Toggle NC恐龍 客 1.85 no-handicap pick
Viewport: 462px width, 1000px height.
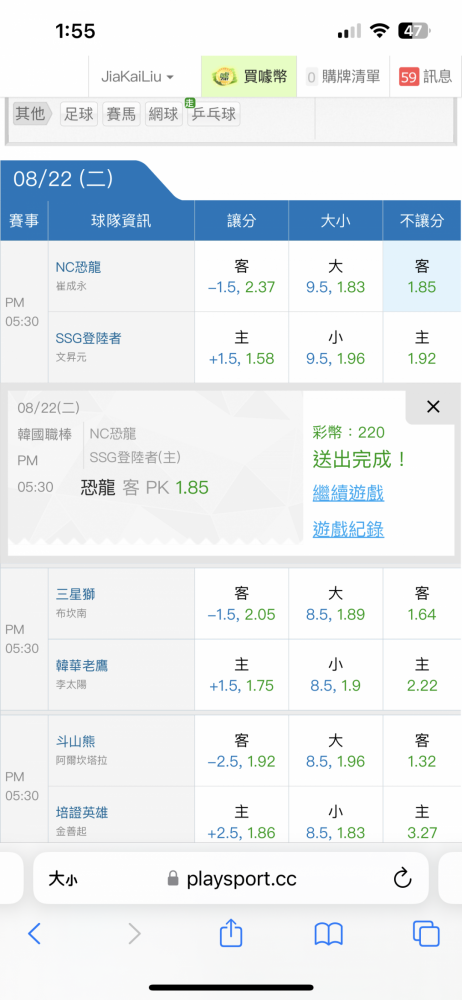point(422,276)
